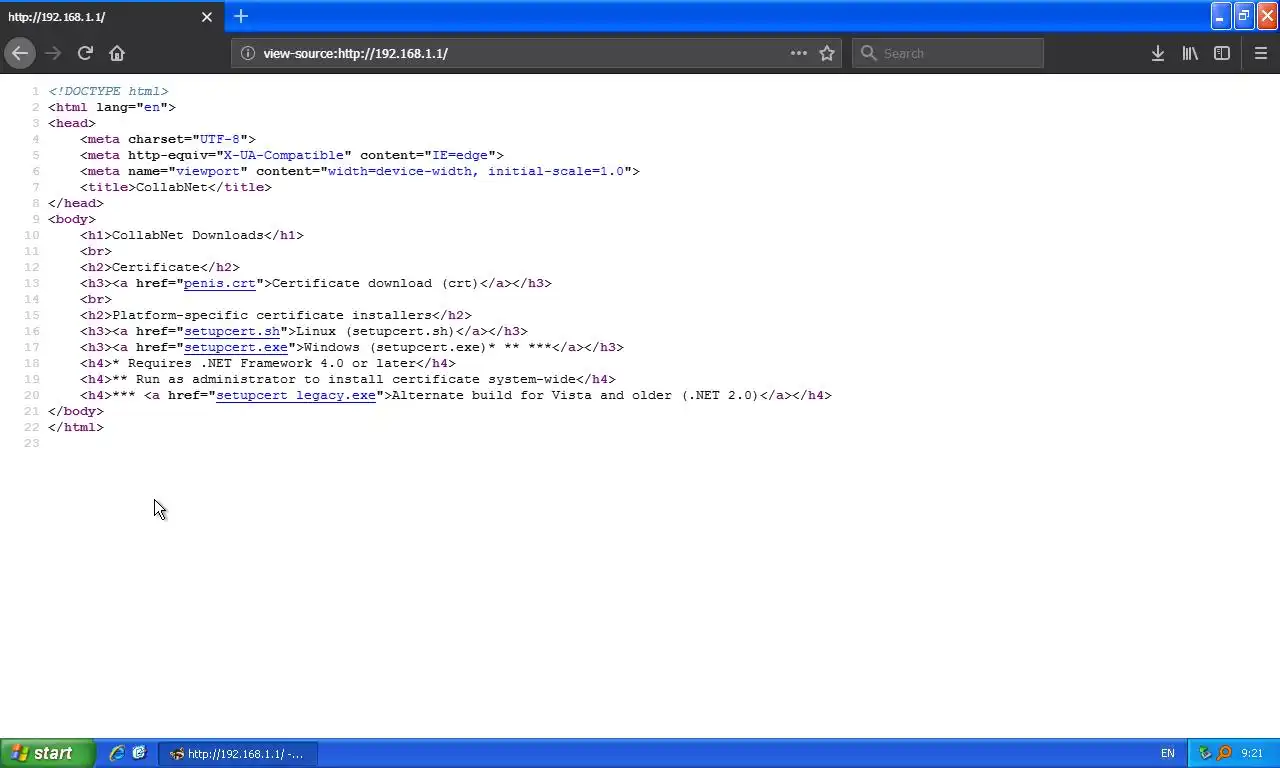Click the first system tray icon

pos(1205,753)
